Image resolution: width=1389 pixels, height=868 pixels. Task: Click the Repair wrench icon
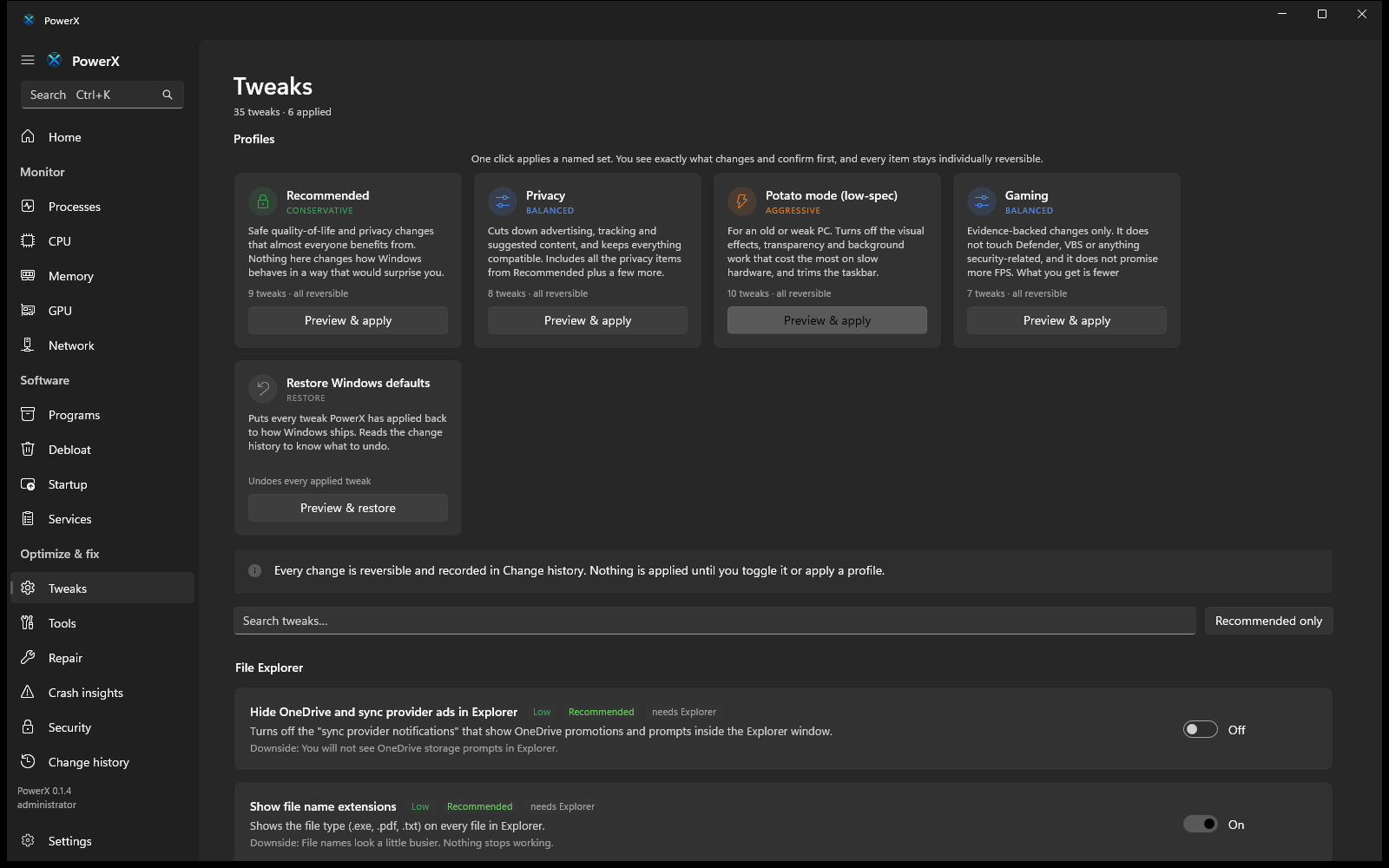tap(28, 657)
